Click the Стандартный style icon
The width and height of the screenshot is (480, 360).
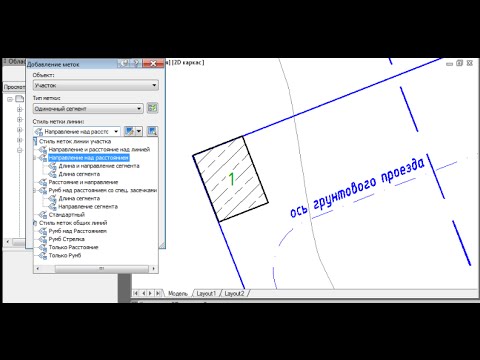click(x=43, y=215)
